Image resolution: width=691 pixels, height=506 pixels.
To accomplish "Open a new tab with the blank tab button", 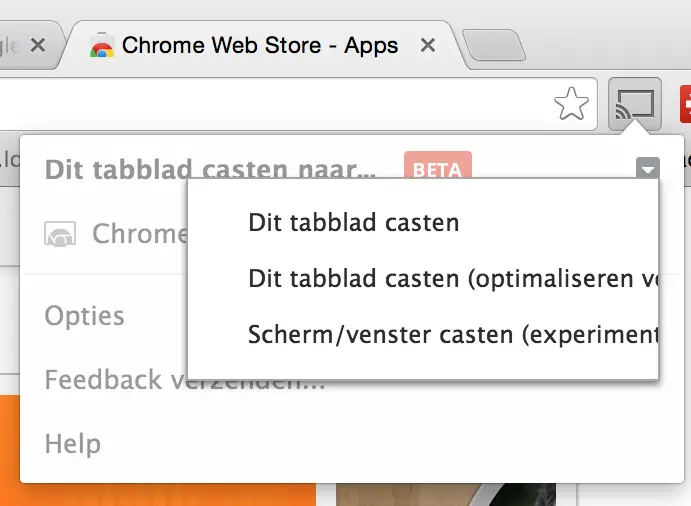I will point(494,45).
